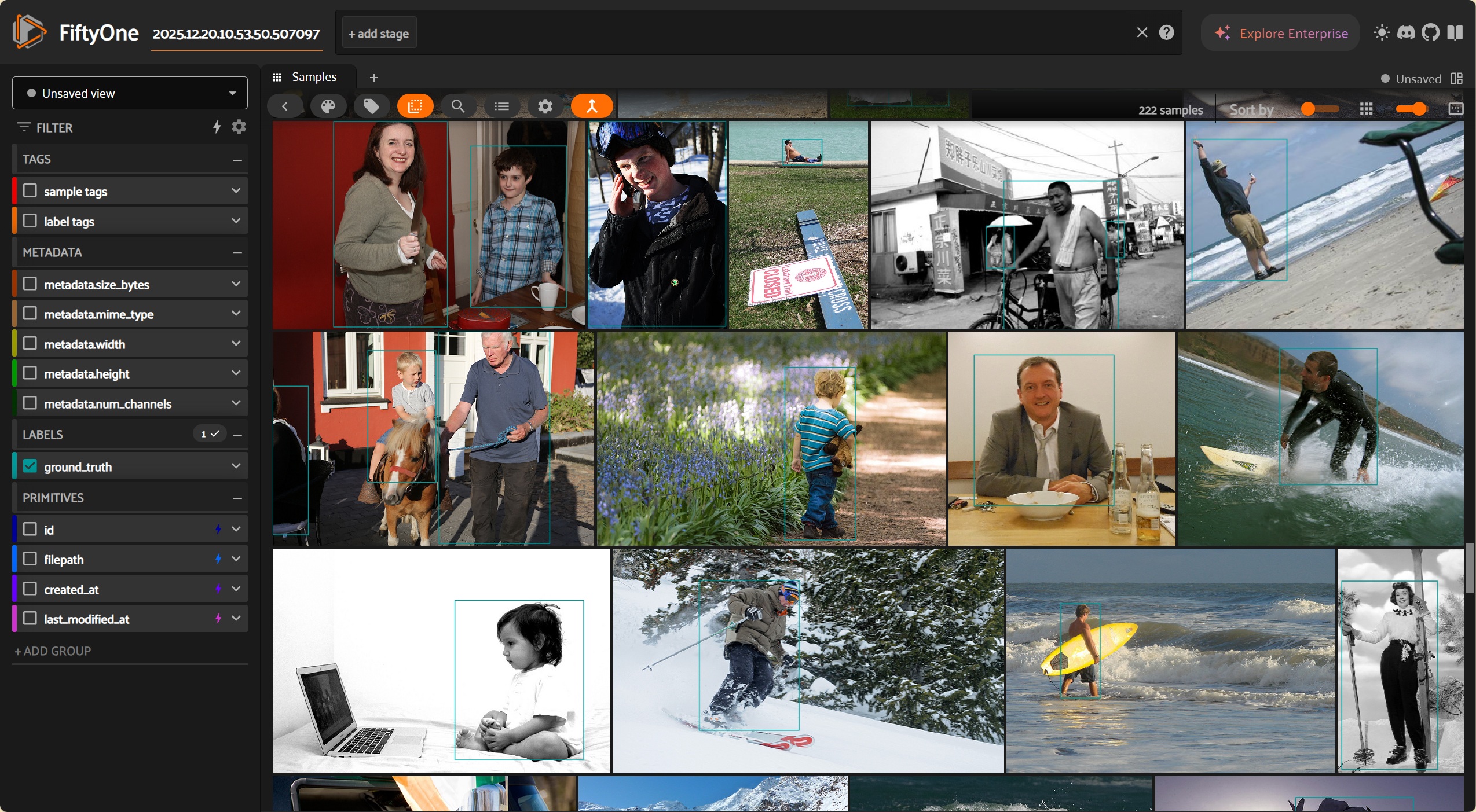Expand the metadata.size_bytes filter chevron
The width and height of the screenshot is (1476, 812).
pos(236,284)
